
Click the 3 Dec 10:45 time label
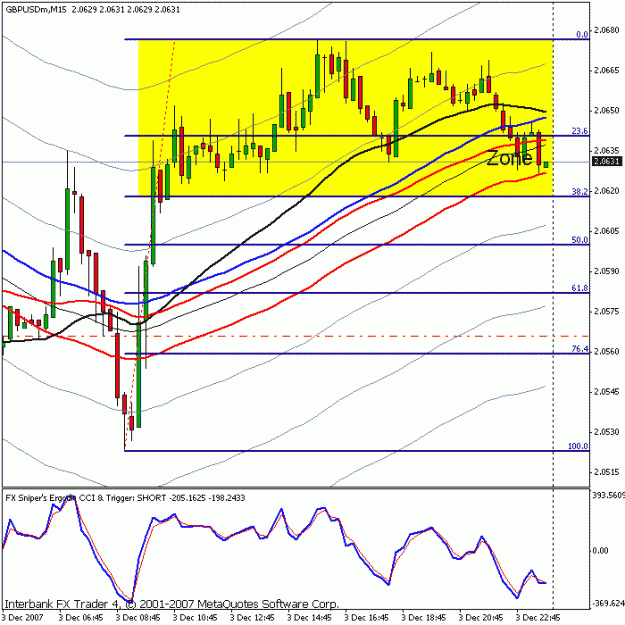click(195, 618)
